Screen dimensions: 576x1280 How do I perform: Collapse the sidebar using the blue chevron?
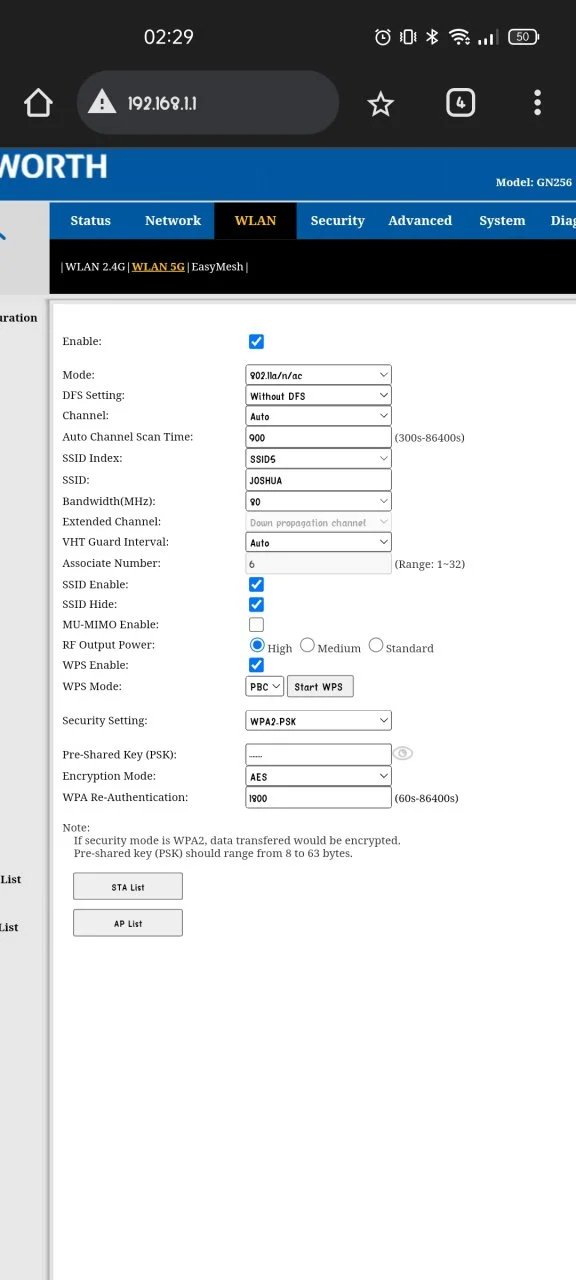(3, 237)
